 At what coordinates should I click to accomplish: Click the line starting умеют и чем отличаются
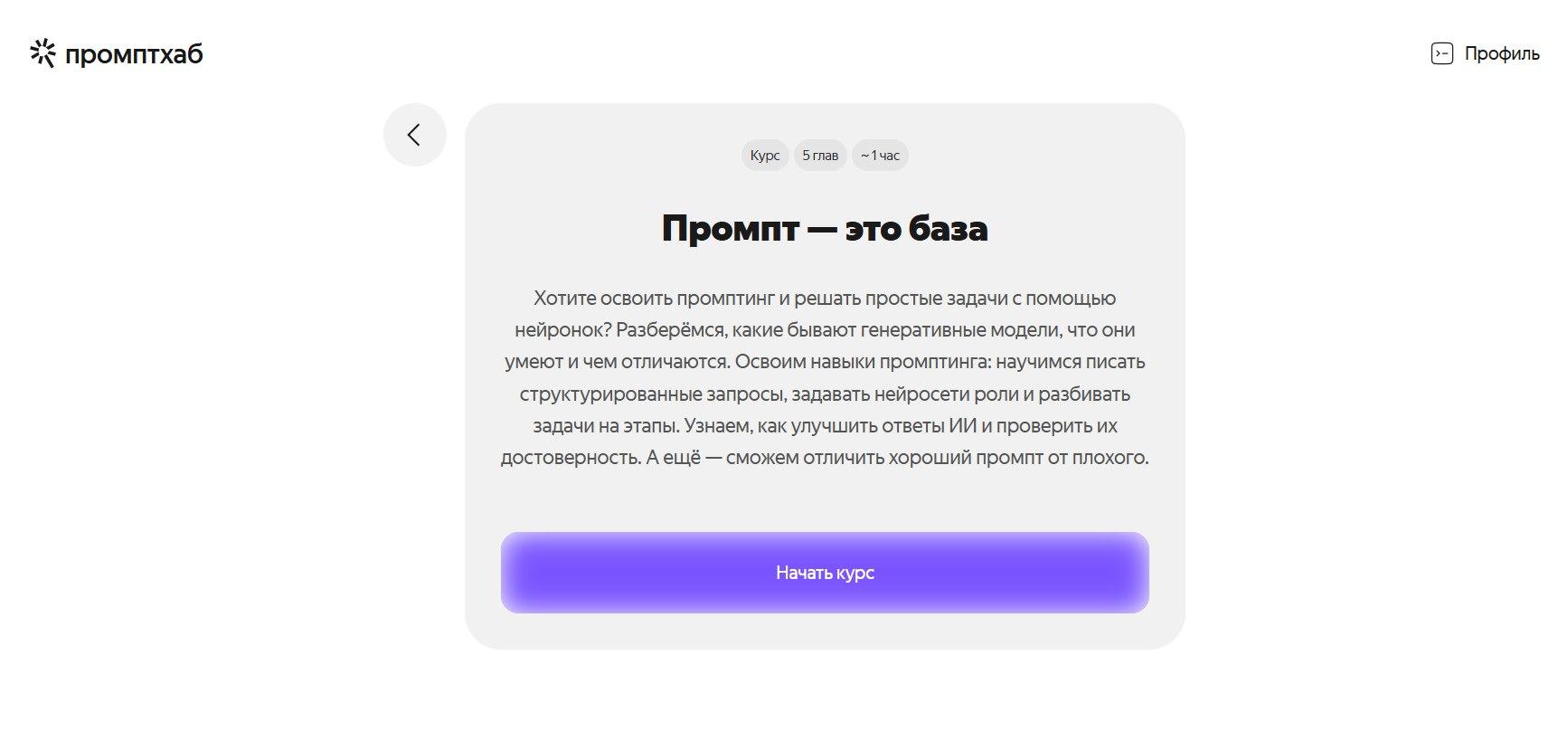coord(824,362)
